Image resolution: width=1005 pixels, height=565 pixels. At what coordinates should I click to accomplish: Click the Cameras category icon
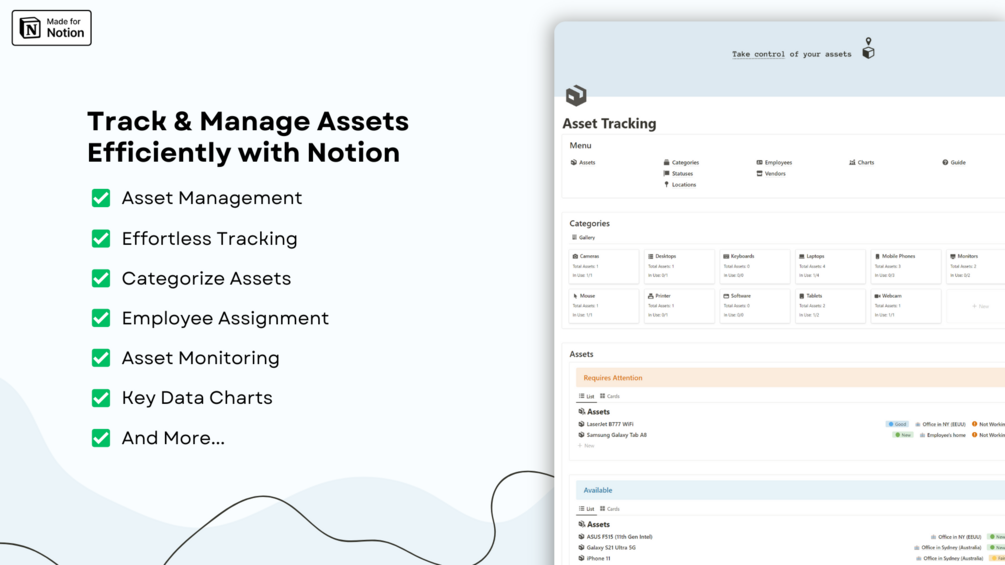[x=575, y=256]
